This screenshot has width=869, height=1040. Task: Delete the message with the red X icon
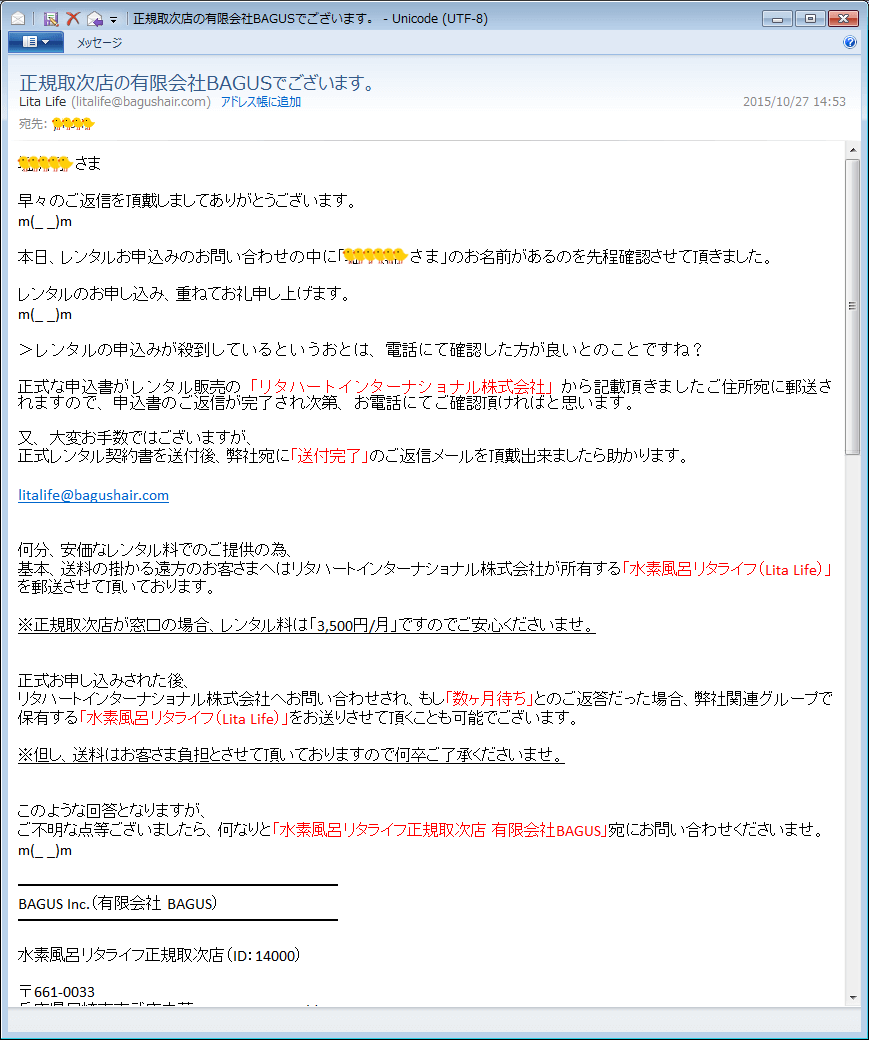pos(73,19)
